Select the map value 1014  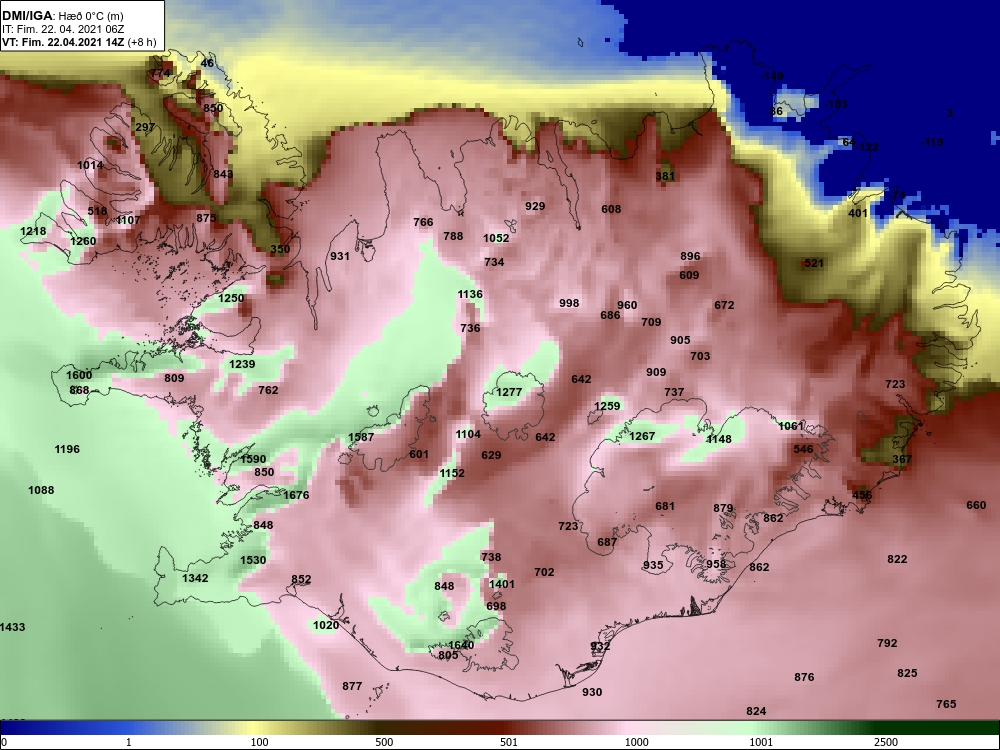click(x=90, y=165)
